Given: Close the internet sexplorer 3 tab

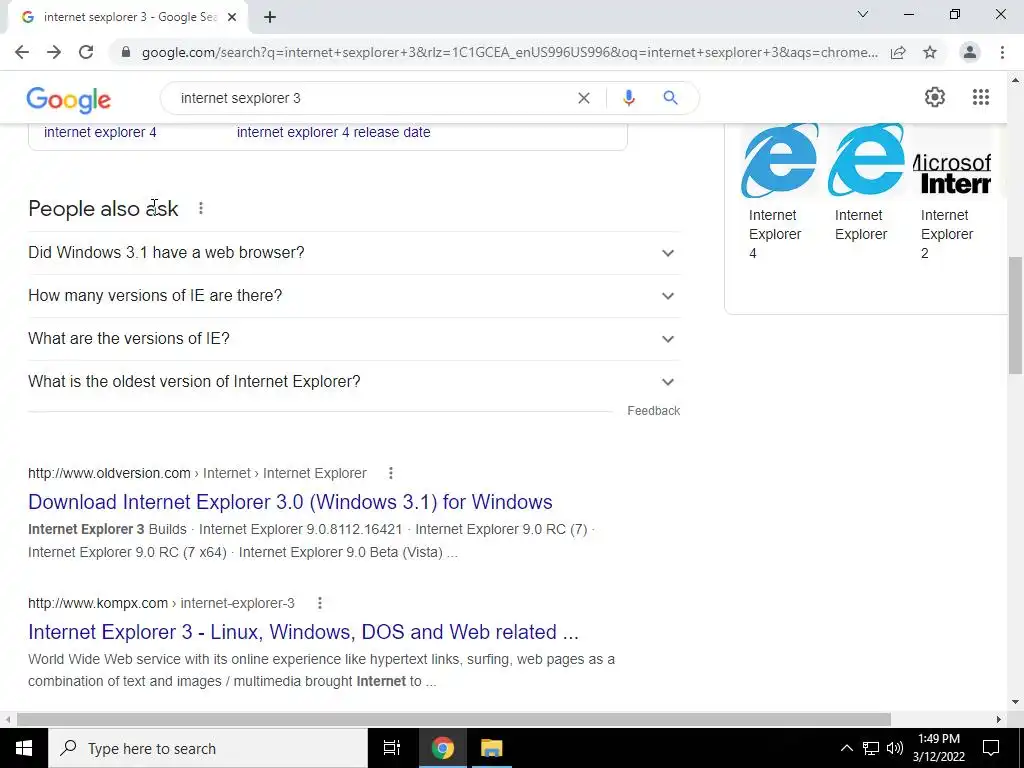Looking at the screenshot, I should [232, 17].
